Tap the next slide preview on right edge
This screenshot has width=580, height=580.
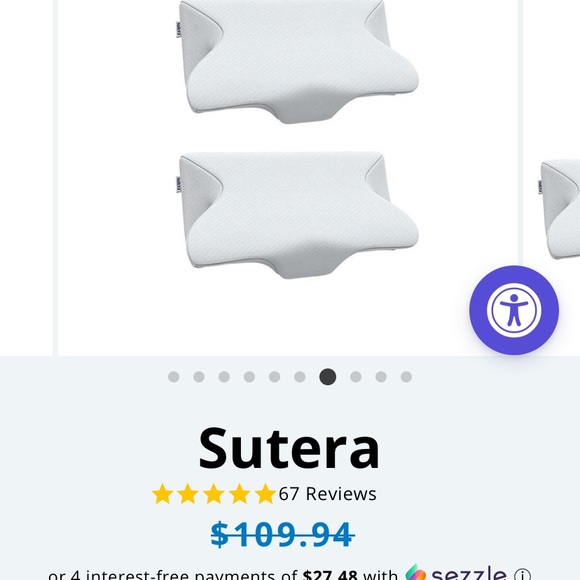click(559, 209)
